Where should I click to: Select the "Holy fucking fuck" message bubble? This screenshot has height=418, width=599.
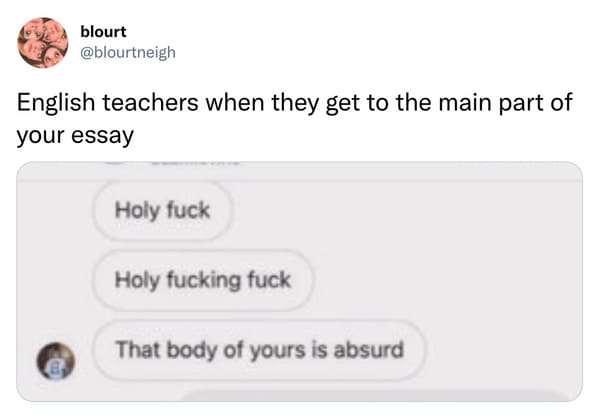coord(203,280)
